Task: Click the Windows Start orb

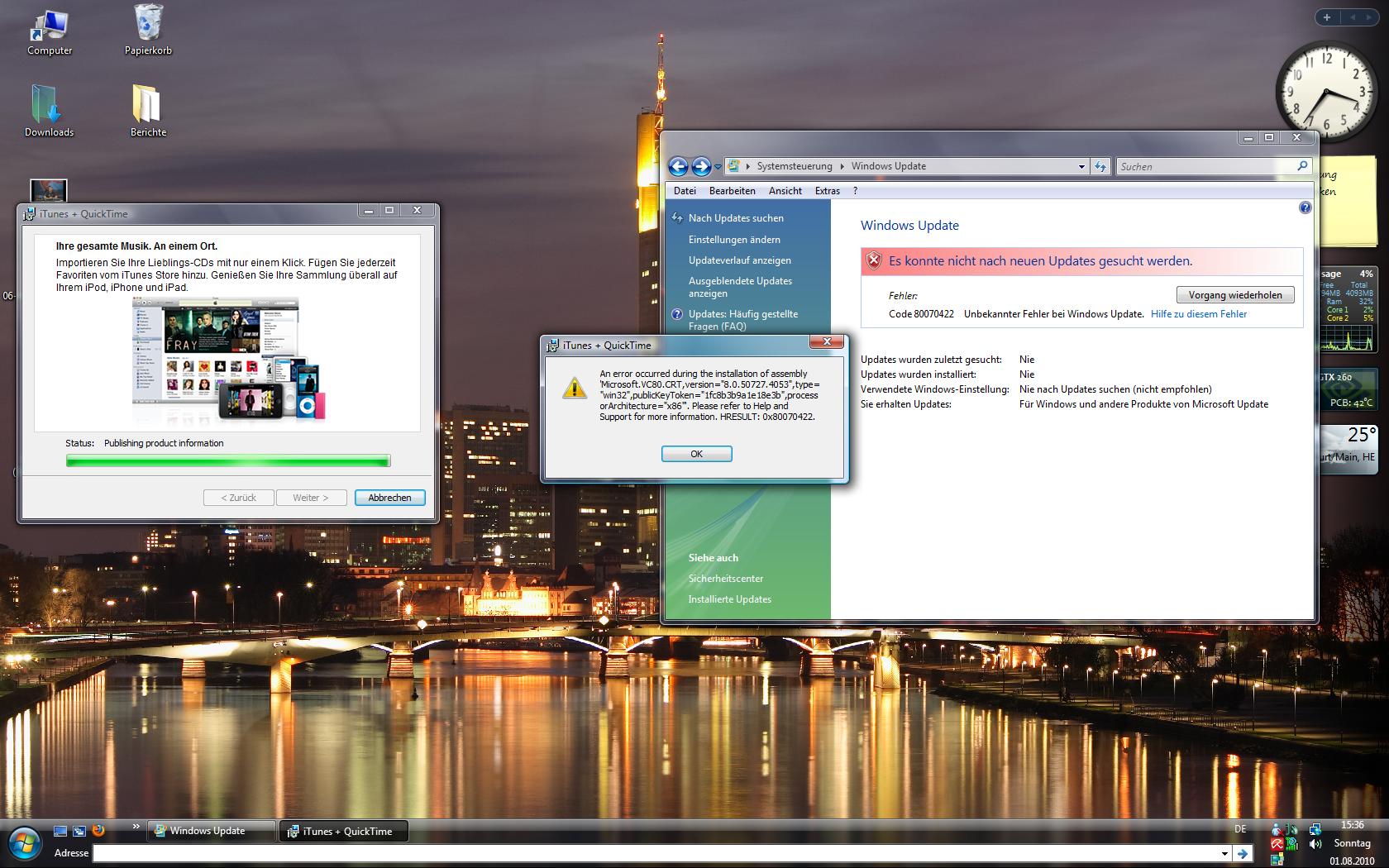Action: (25, 842)
